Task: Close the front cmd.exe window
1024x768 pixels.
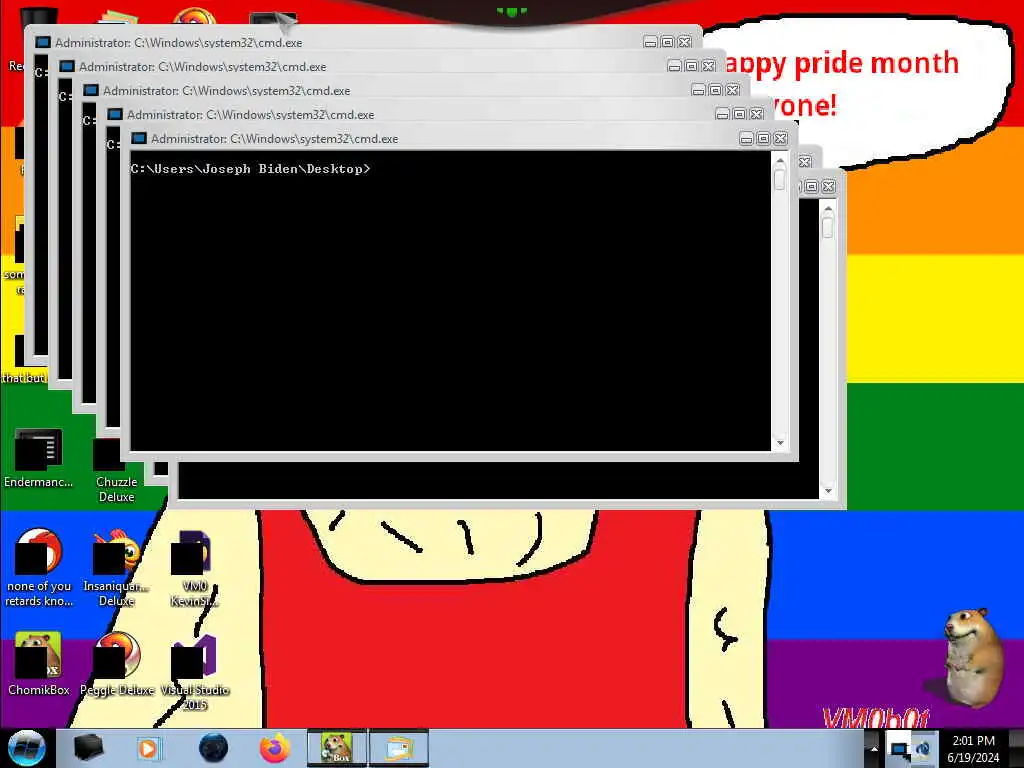Action: [780, 138]
